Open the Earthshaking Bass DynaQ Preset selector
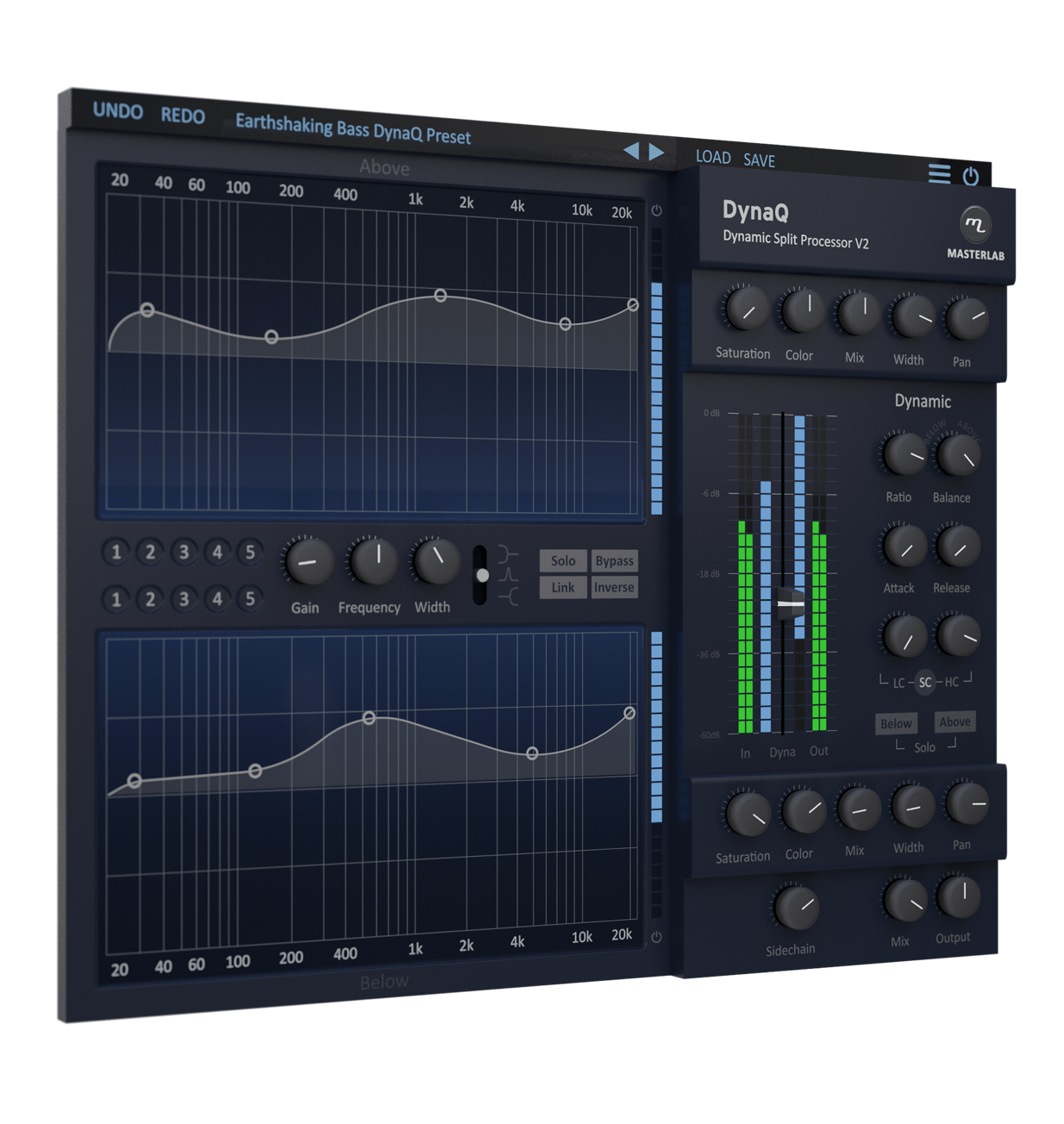1064x1124 pixels. click(353, 129)
